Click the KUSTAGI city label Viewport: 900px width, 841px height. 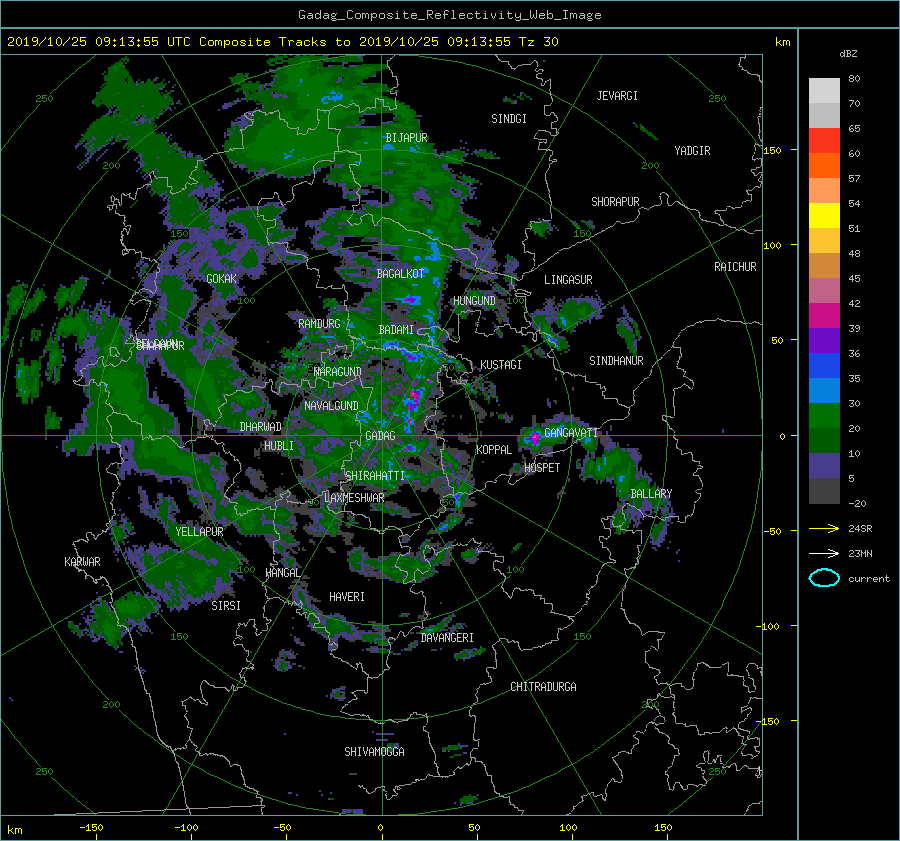[501, 365]
